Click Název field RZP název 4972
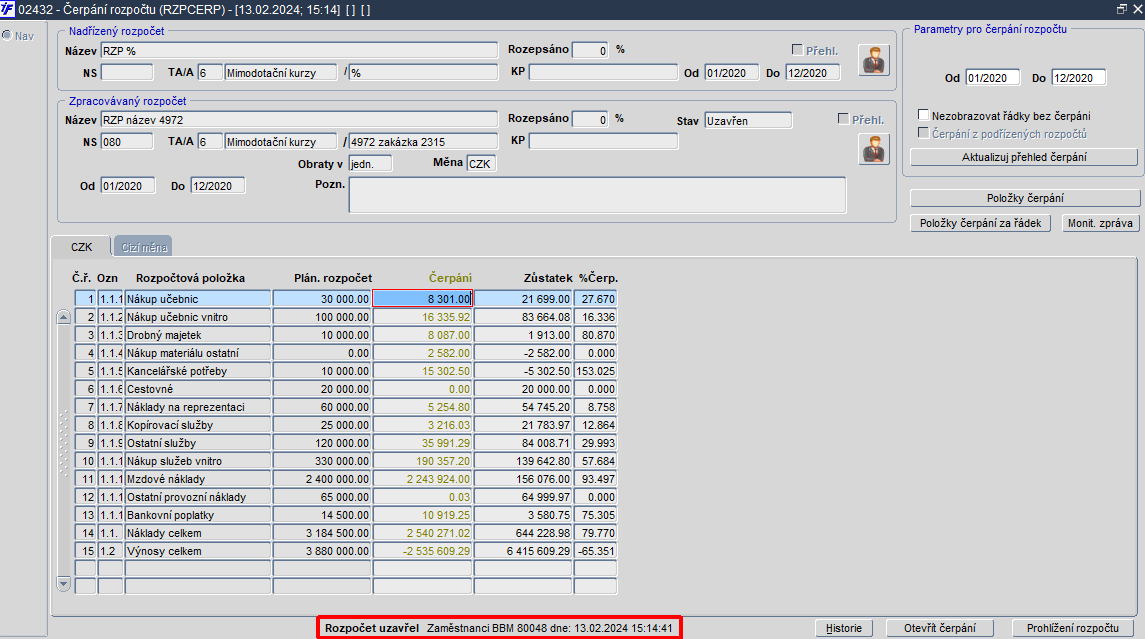 [x=299, y=120]
